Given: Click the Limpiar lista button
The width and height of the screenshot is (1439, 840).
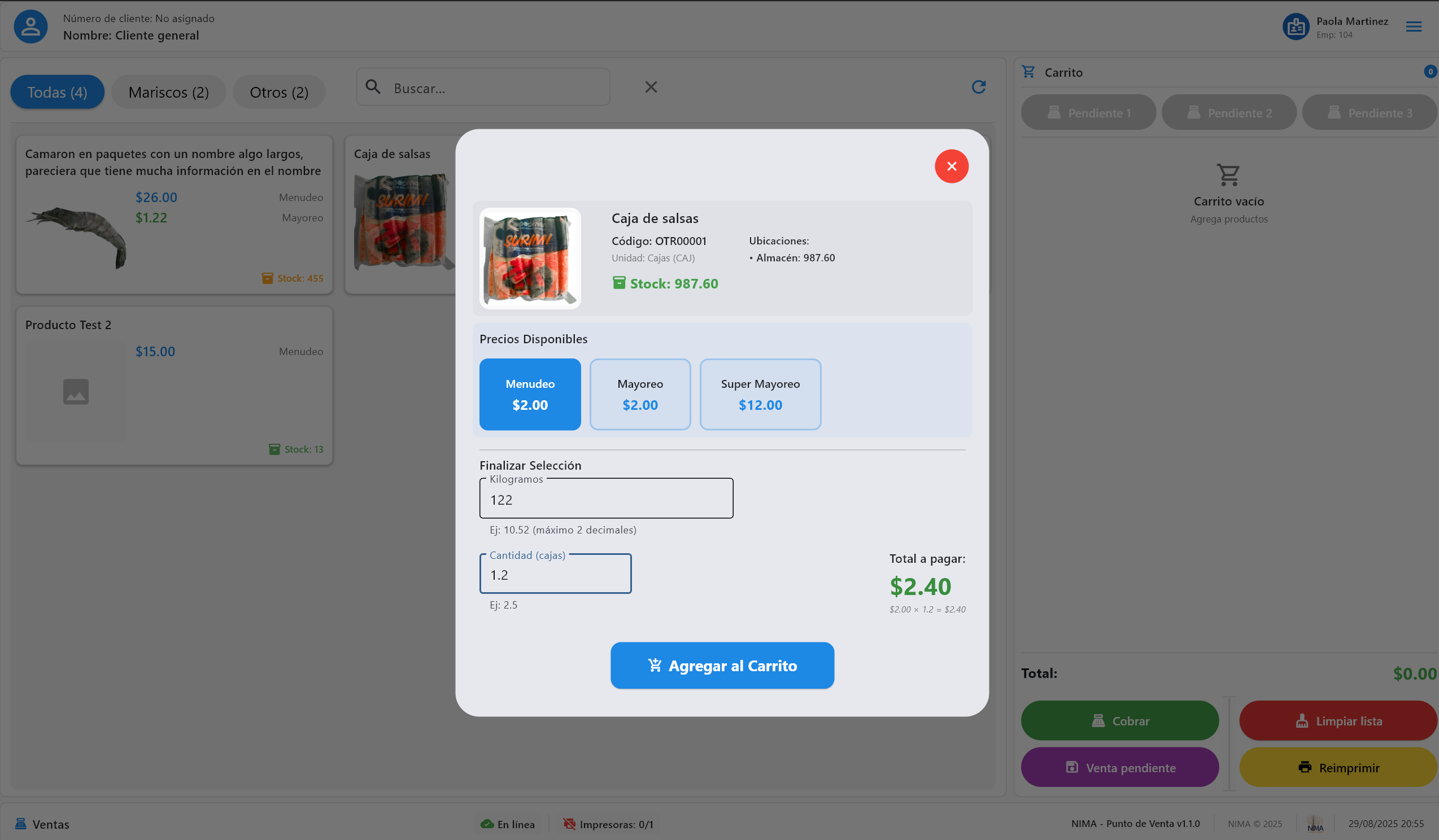Looking at the screenshot, I should pyautogui.click(x=1337, y=721).
